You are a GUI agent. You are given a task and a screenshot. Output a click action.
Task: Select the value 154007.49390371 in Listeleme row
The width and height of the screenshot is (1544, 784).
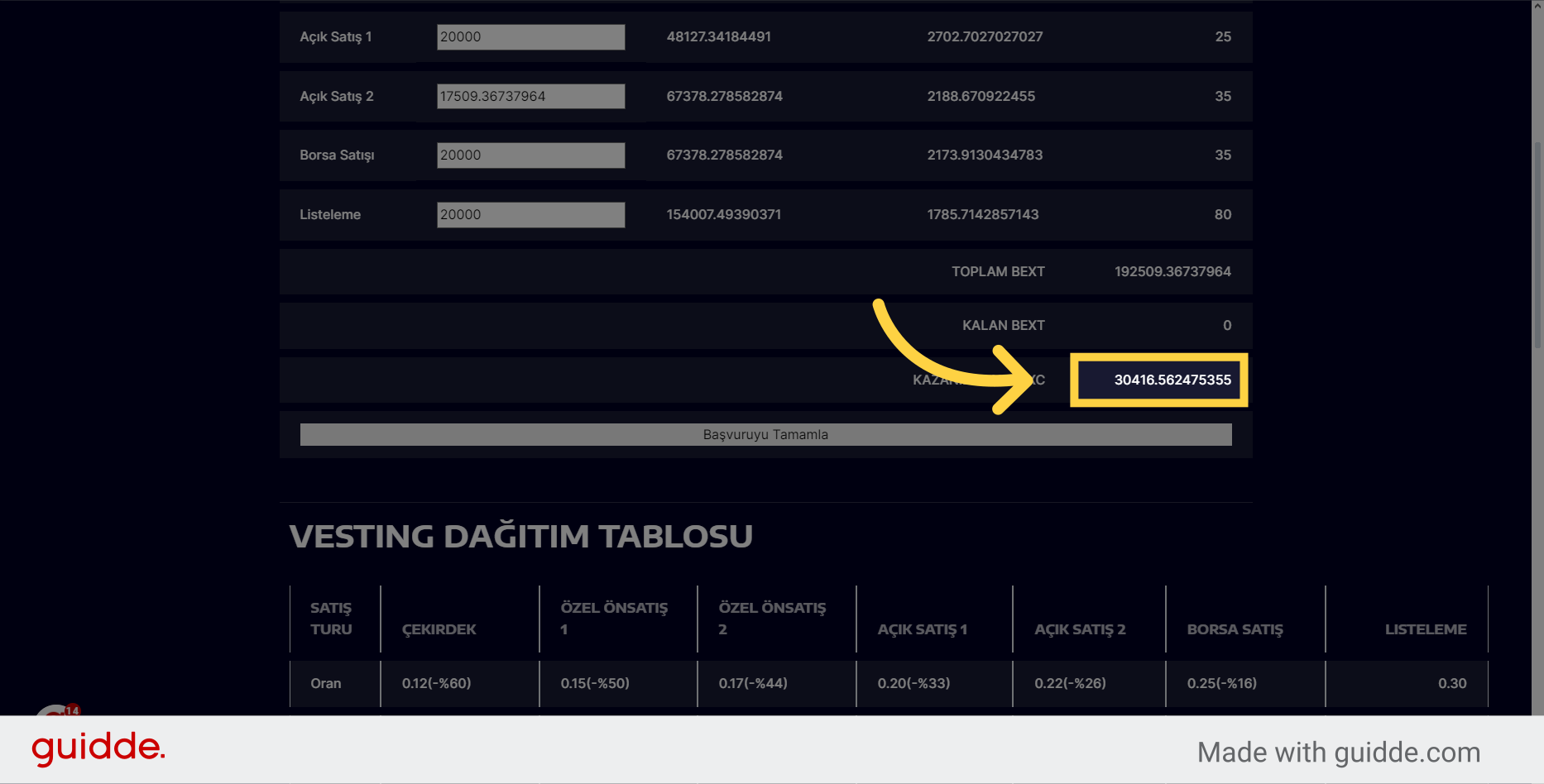723,214
